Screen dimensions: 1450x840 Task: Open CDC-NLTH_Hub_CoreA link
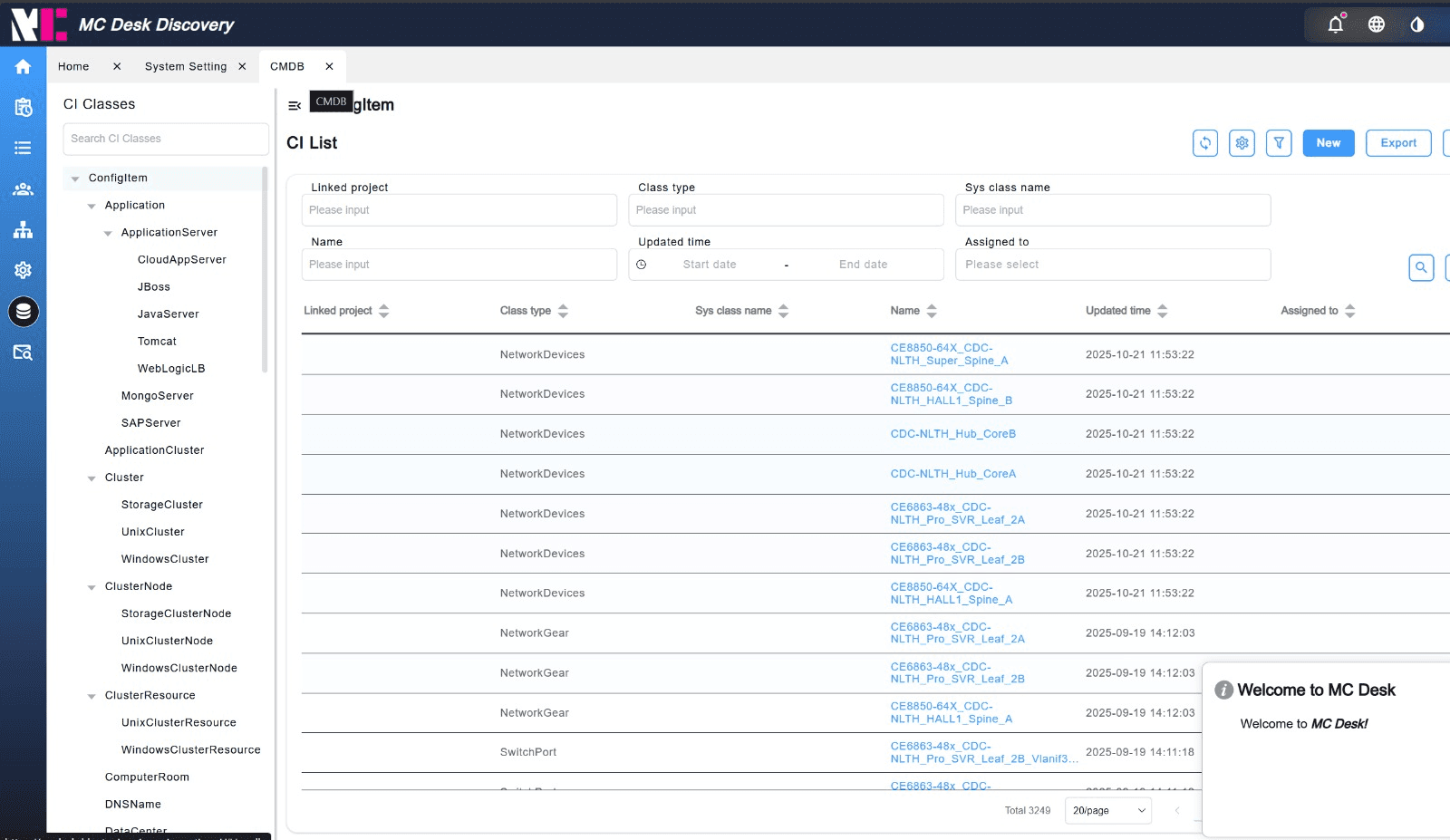(952, 474)
